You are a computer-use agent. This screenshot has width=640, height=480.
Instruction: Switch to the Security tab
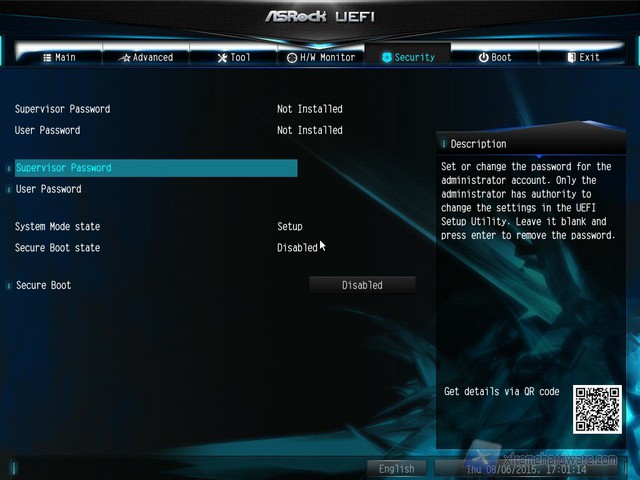pos(408,58)
